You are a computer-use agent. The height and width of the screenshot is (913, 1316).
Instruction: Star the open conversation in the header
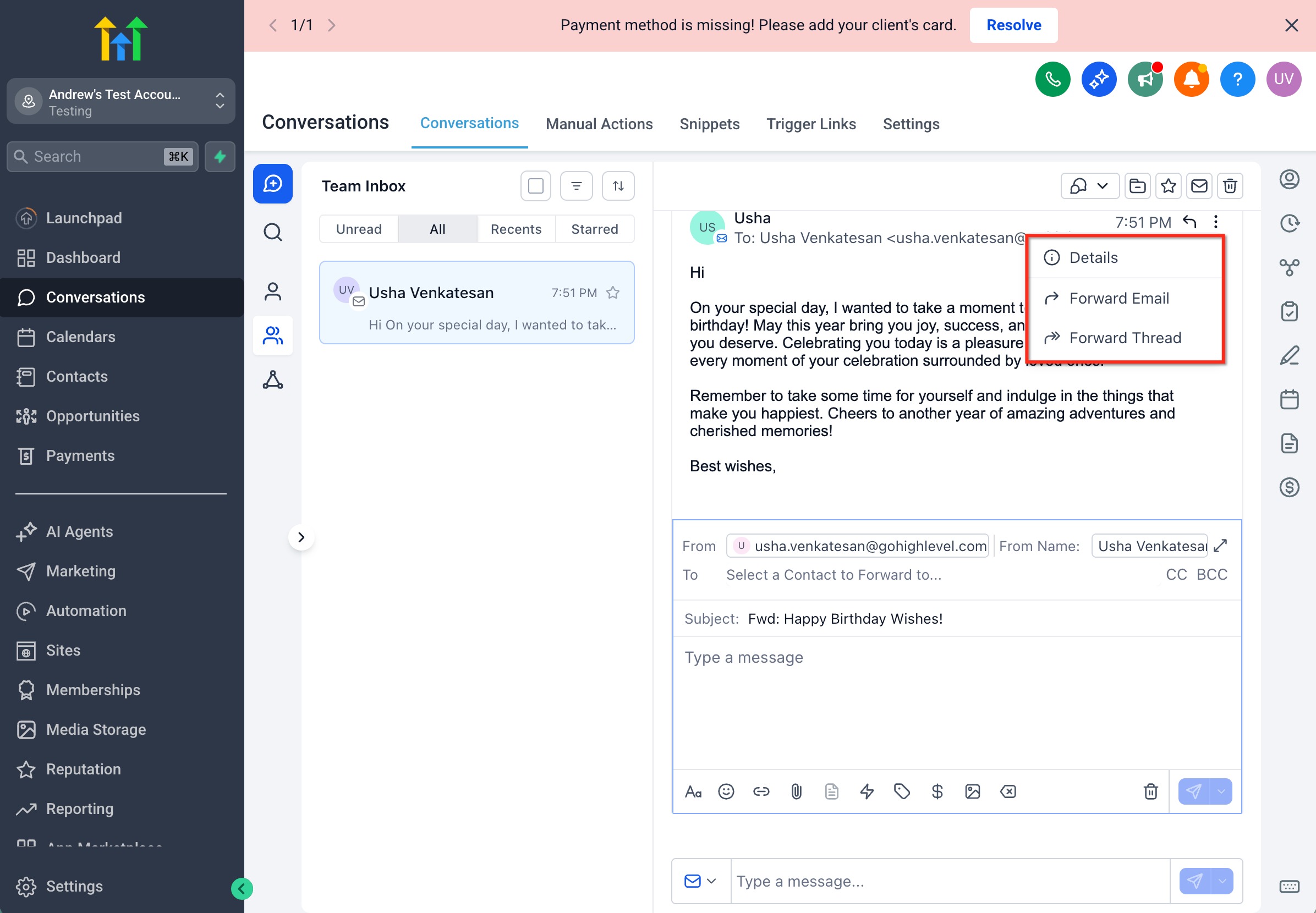(1169, 186)
